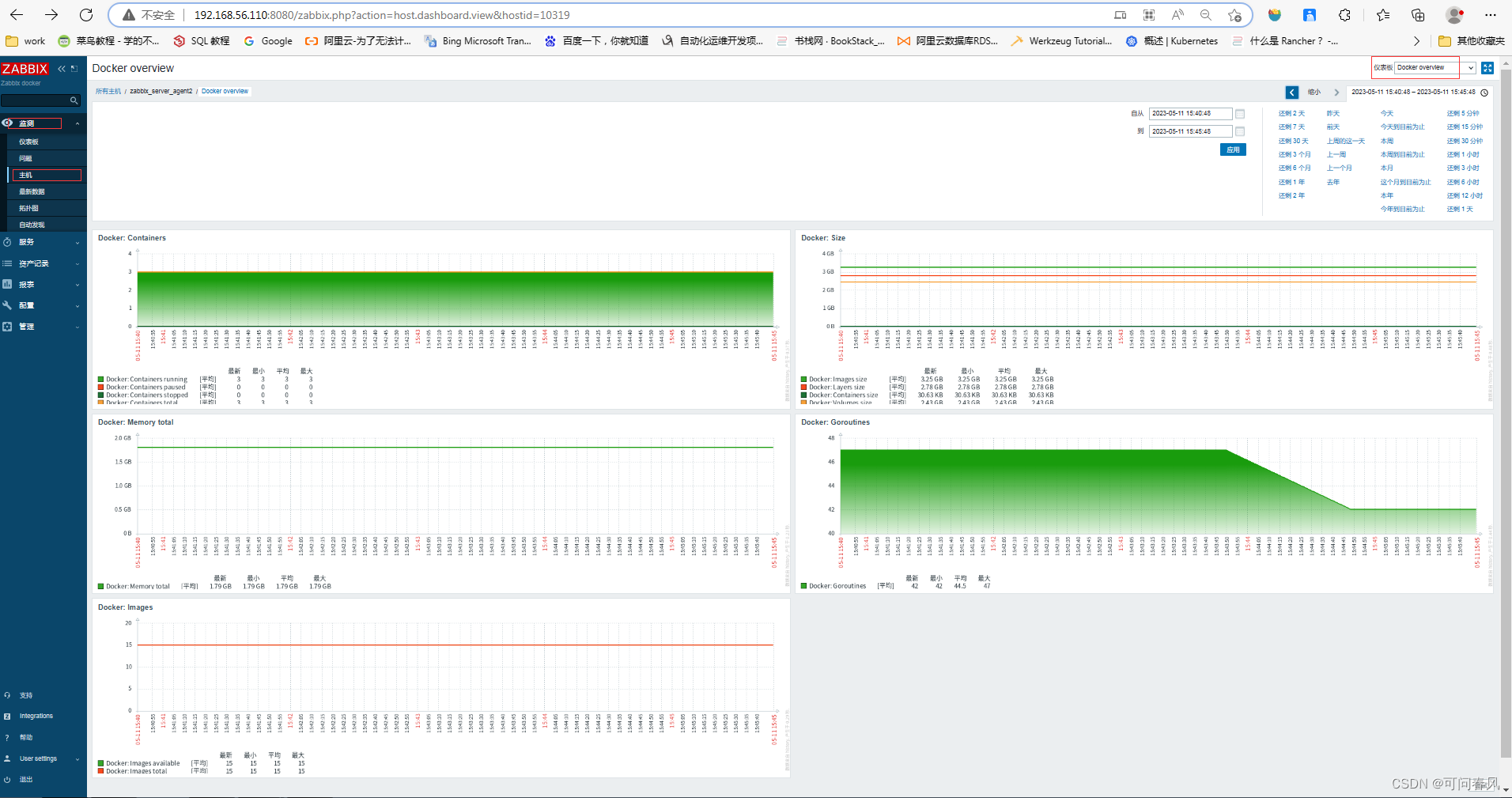
Task: Open browser collections icon
Action: 1418,15
